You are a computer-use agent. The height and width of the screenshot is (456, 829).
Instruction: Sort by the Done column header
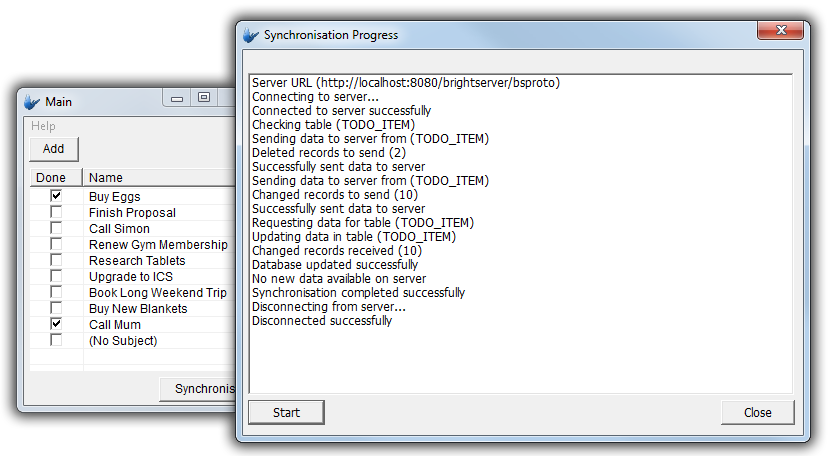point(50,178)
